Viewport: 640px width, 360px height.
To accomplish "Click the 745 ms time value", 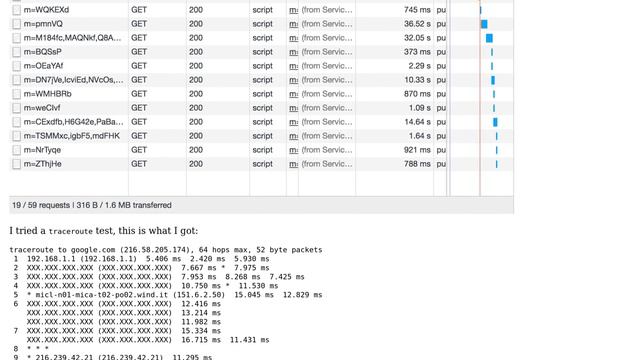I will pos(417,10).
